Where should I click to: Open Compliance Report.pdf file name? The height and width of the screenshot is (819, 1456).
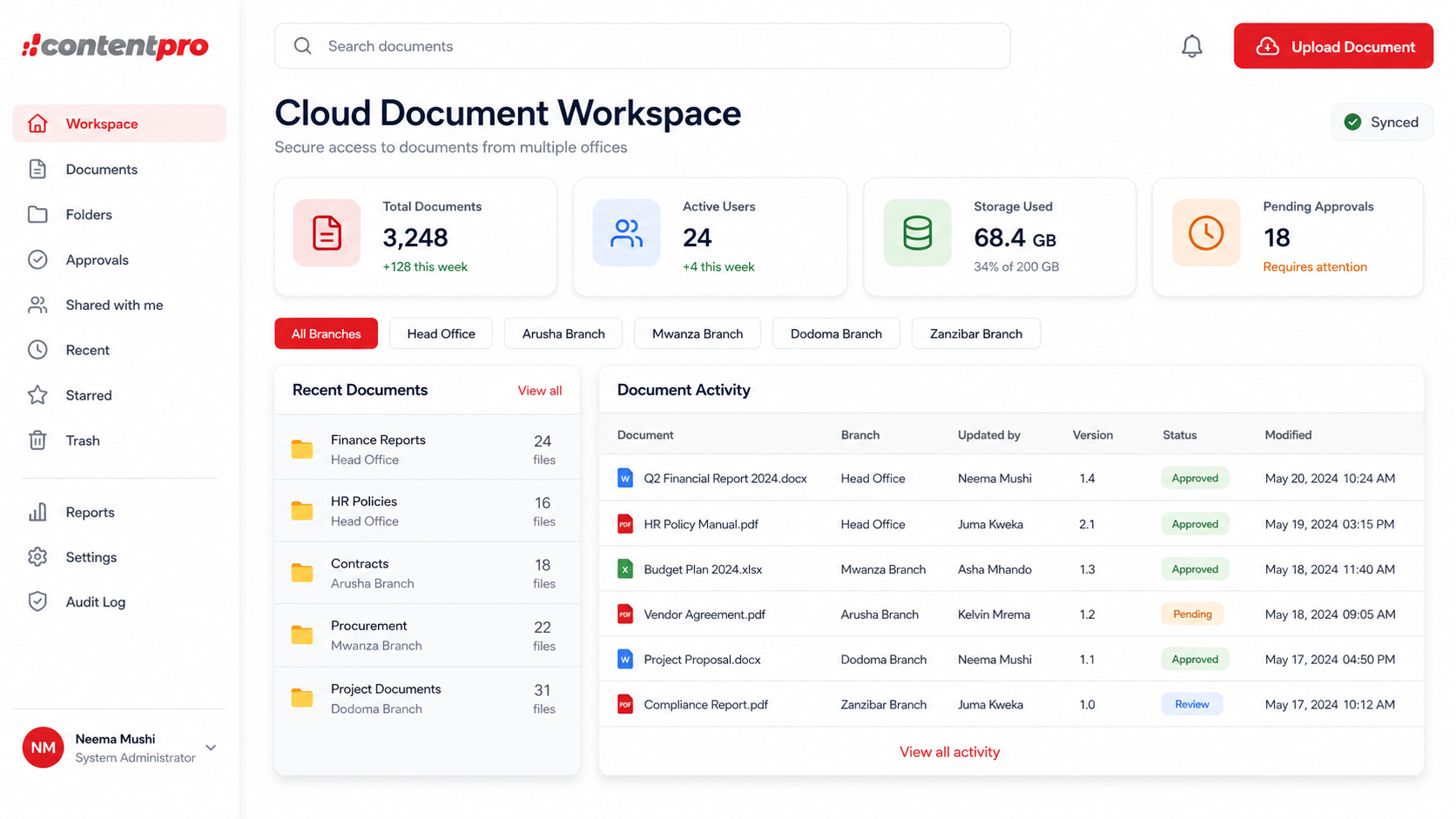point(705,705)
